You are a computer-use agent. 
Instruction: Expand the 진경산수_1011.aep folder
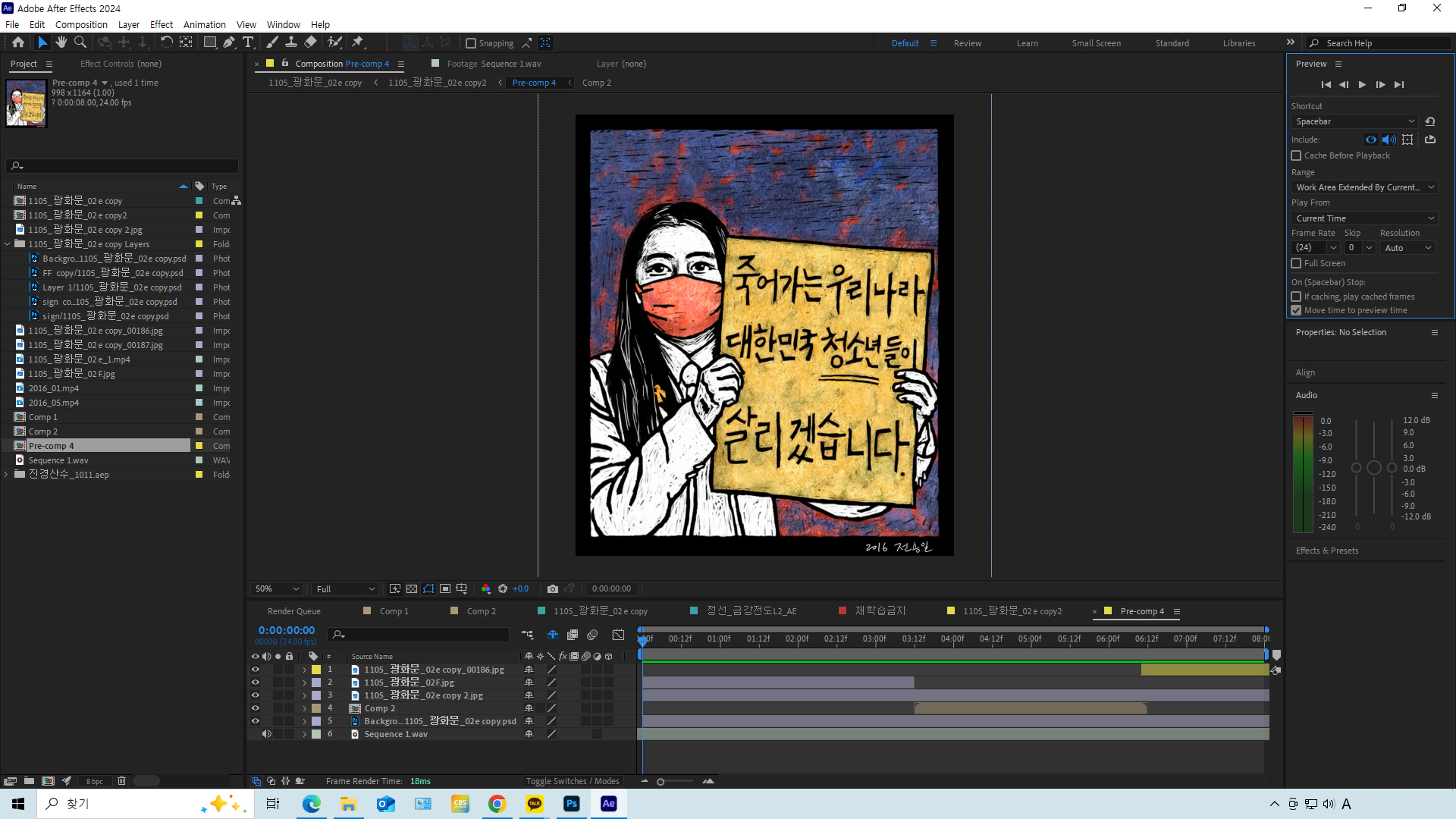pos(7,475)
